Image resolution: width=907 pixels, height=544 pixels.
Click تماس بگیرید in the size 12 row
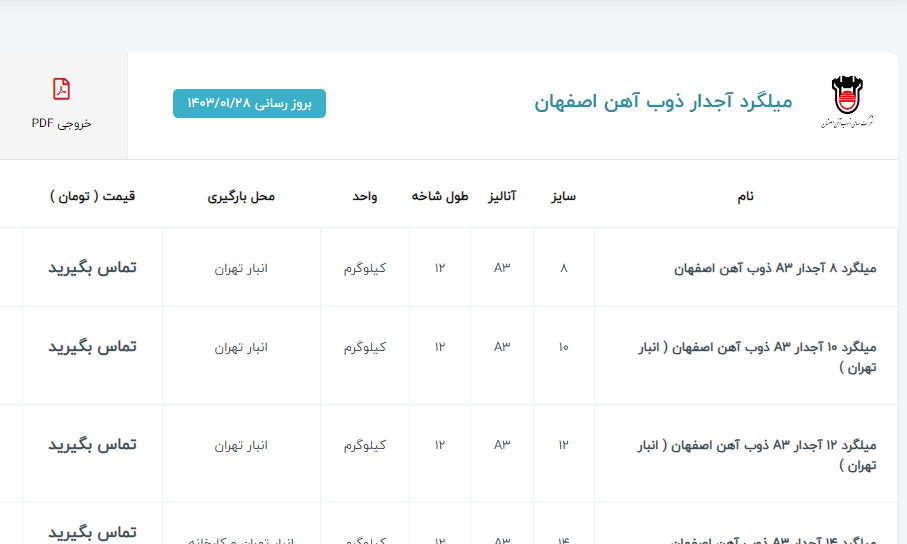coord(92,444)
